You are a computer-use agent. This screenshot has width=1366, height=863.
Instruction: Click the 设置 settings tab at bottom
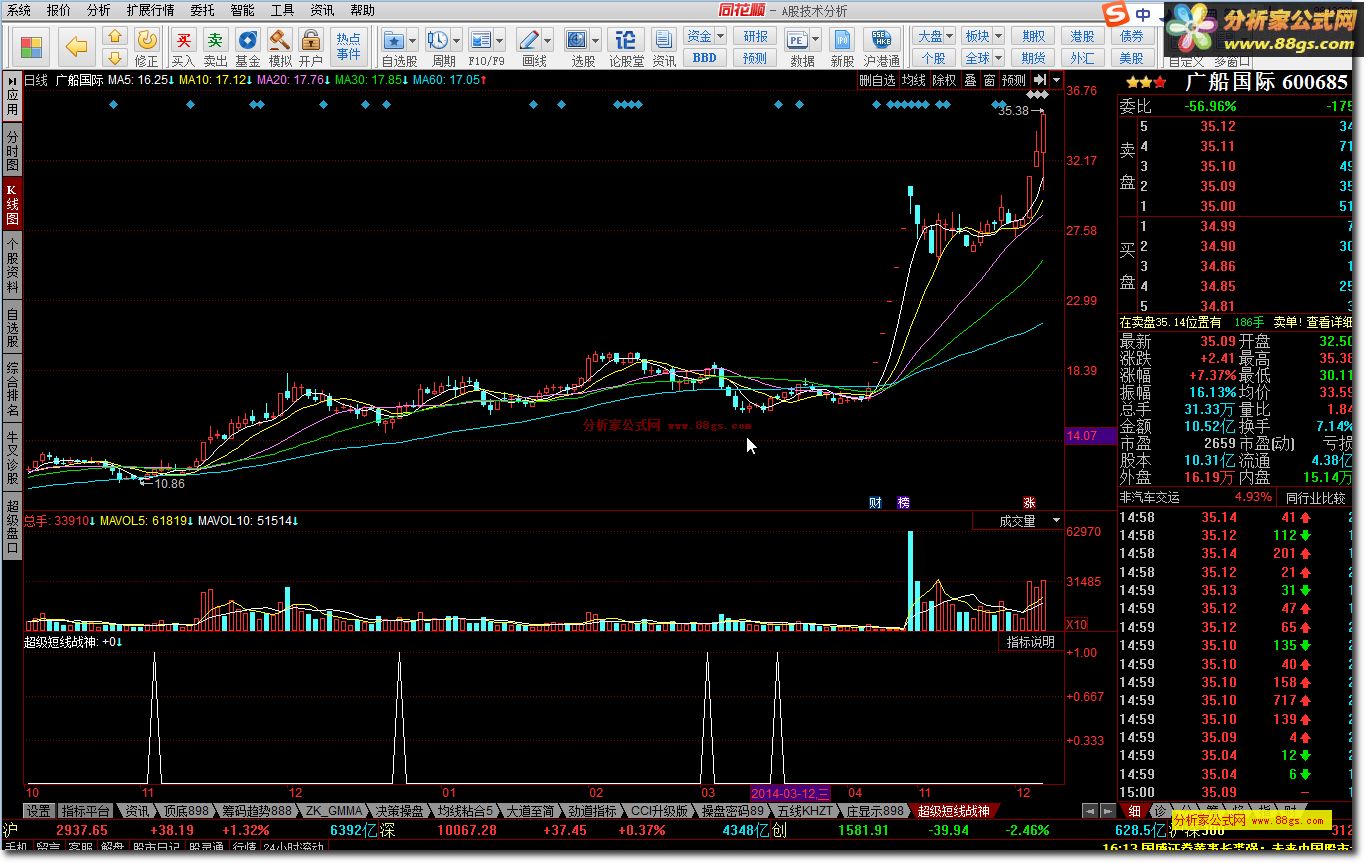pos(38,811)
